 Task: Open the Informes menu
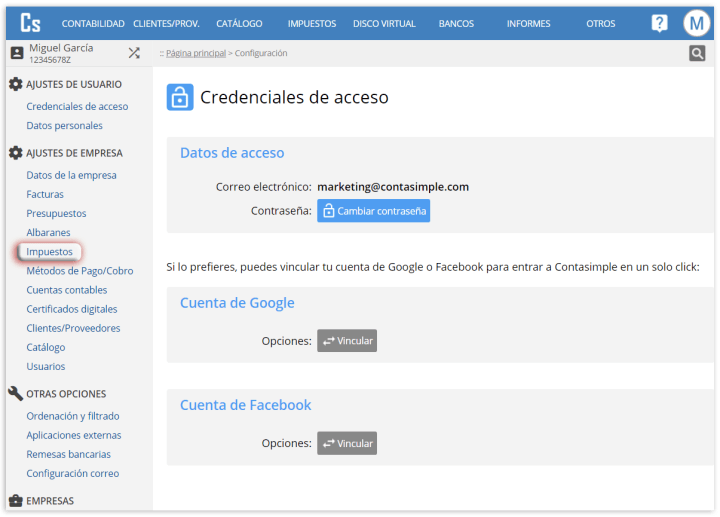pyautogui.click(x=528, y=23)
